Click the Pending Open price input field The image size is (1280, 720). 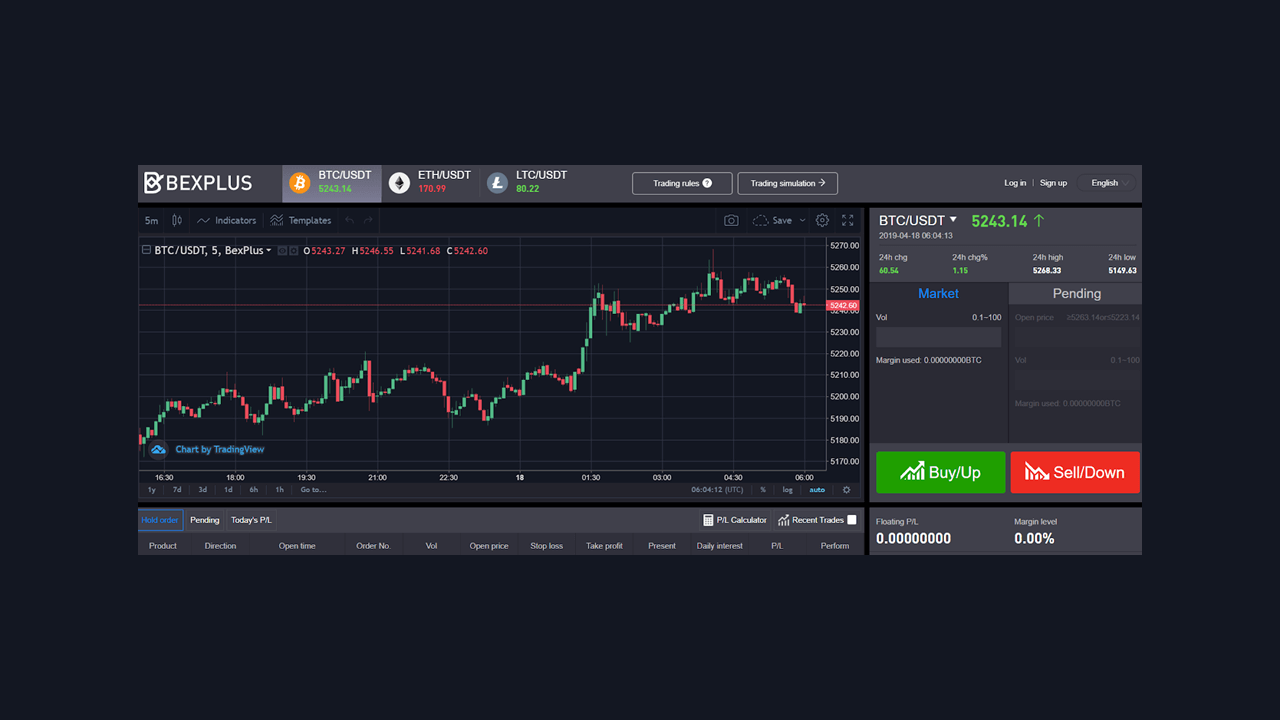[x=1076, y=337]
